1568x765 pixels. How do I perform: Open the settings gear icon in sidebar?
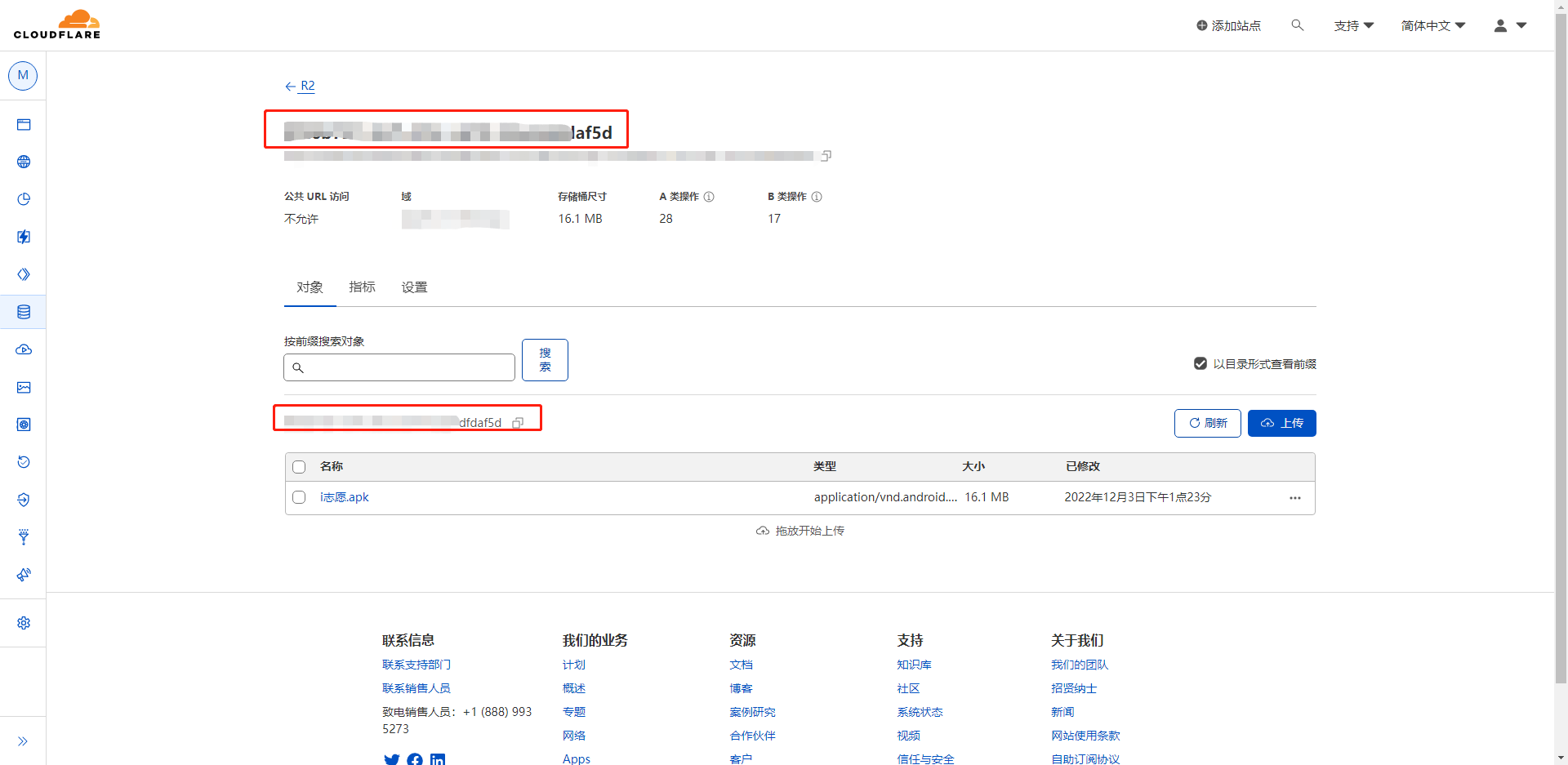pyautogui.click(x=24, y=623)
